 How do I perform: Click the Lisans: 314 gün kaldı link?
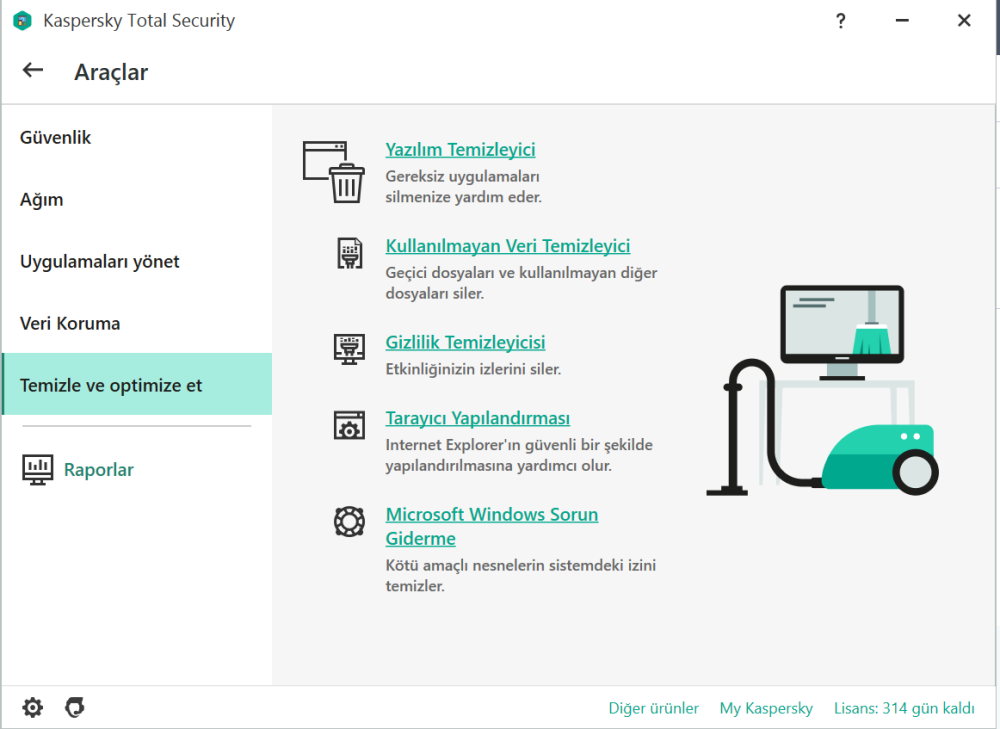[x=904, y=708]
